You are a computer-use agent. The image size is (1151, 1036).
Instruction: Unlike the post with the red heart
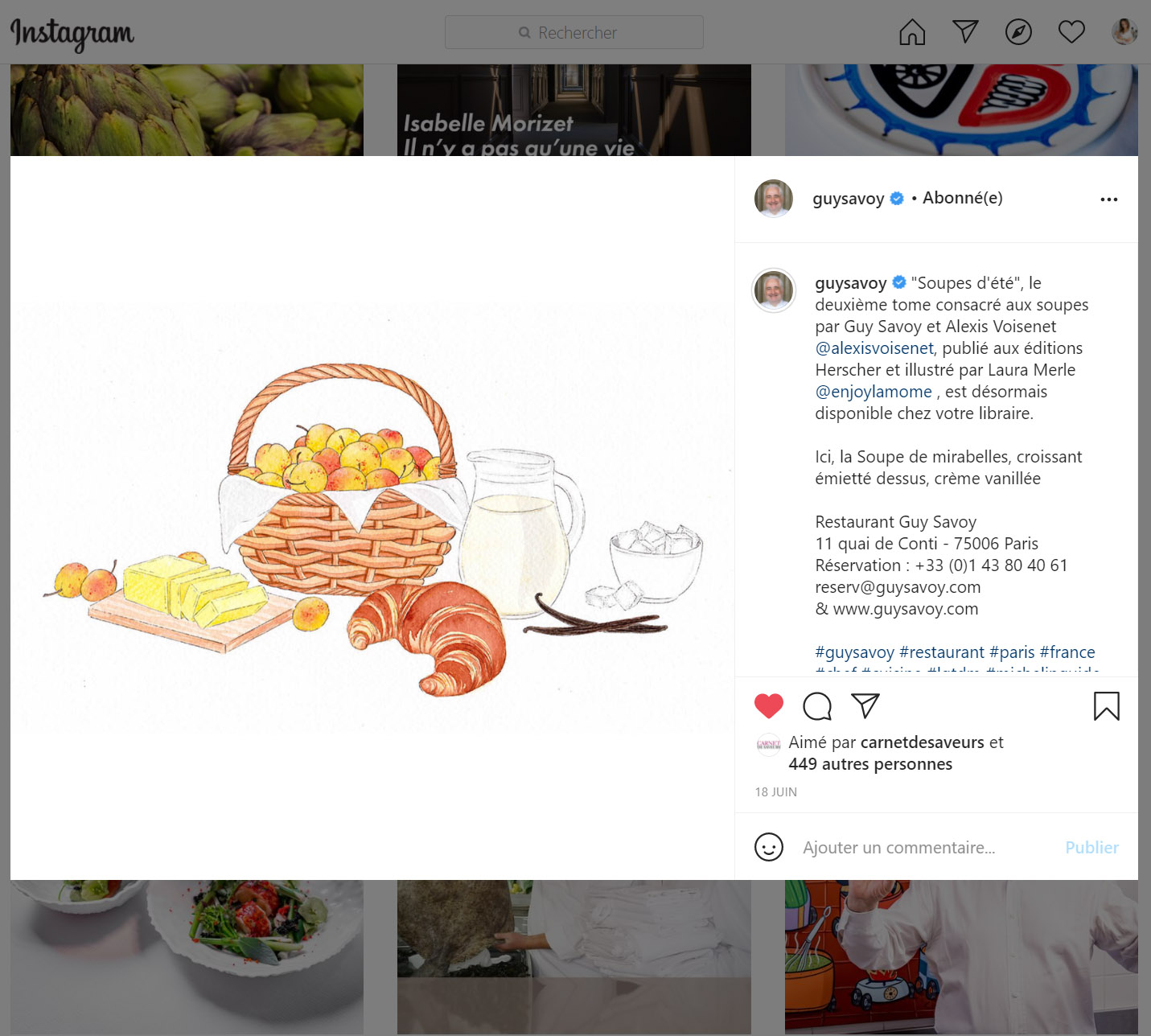pos(769,705)
